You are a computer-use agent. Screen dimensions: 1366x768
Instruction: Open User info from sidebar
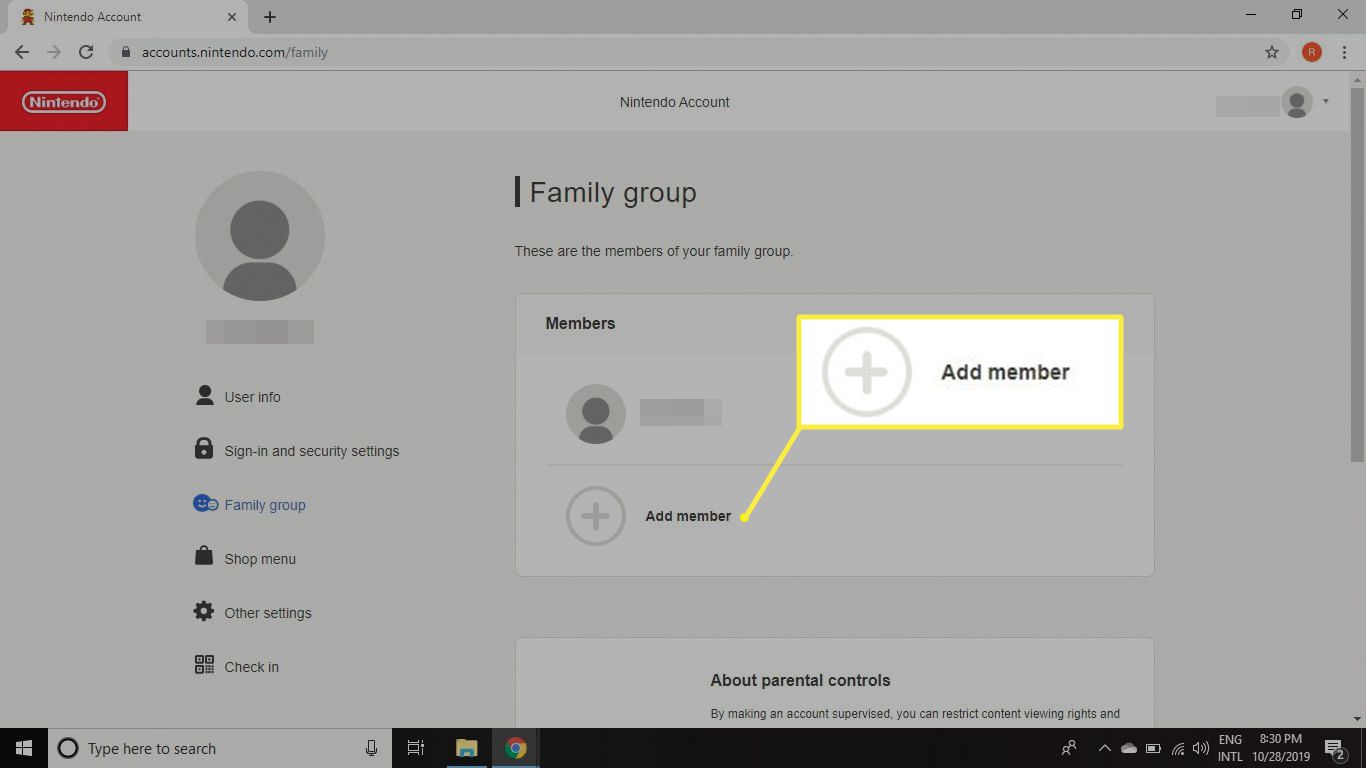[252, 397]
